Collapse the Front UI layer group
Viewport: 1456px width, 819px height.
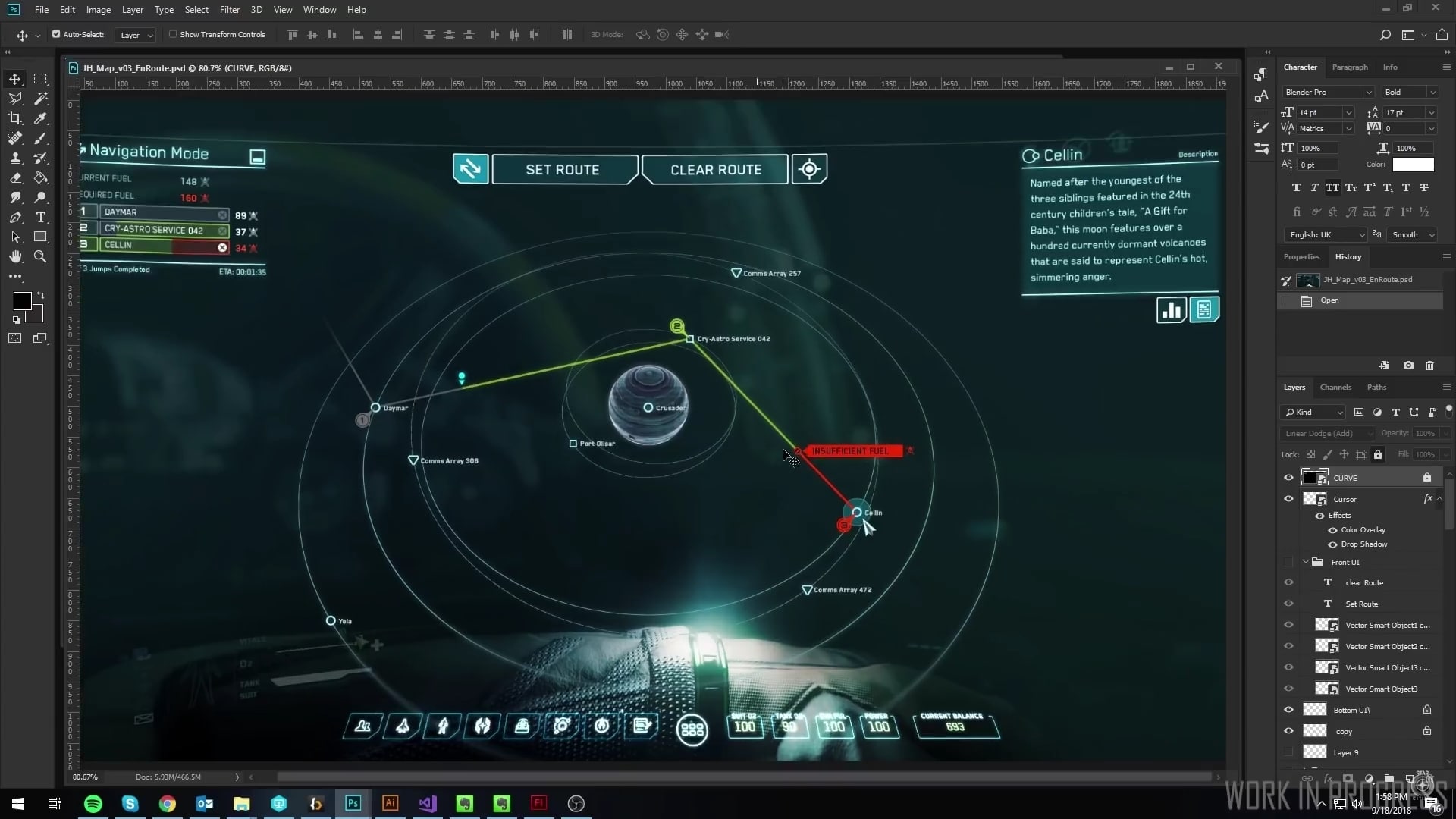(x=1306, y=562)
